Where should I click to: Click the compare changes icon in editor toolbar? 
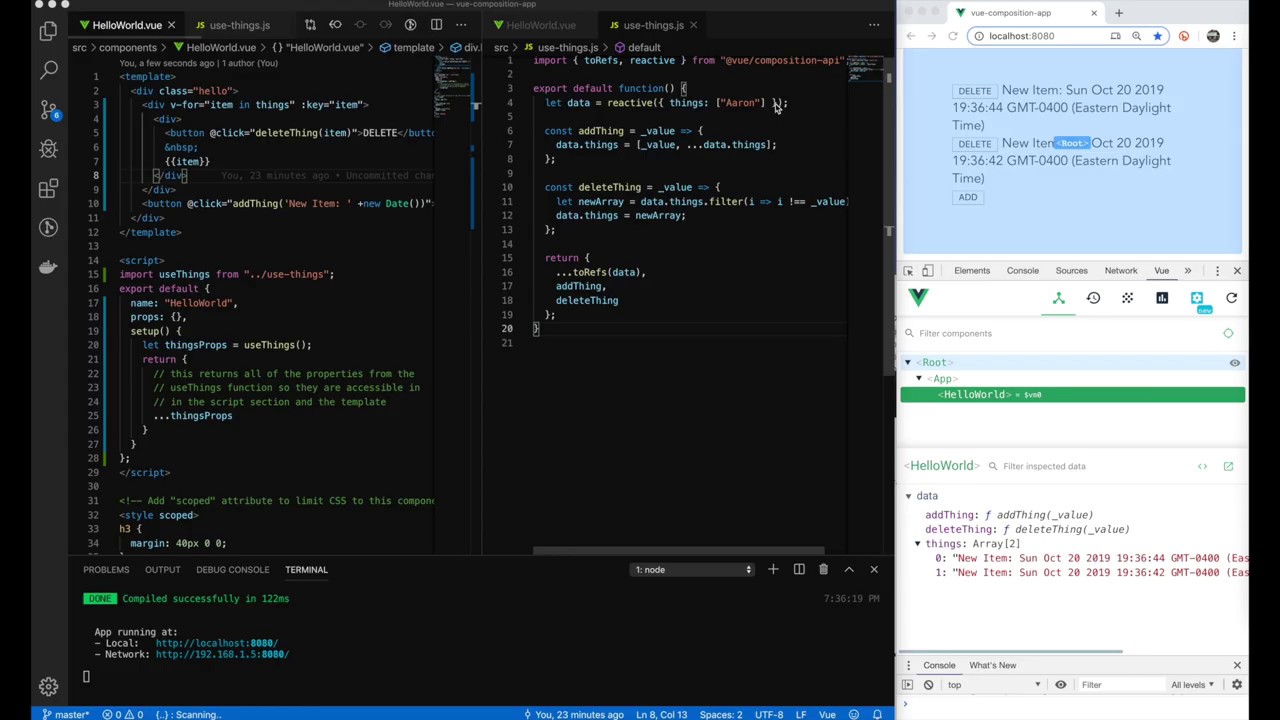click(310, 24)
